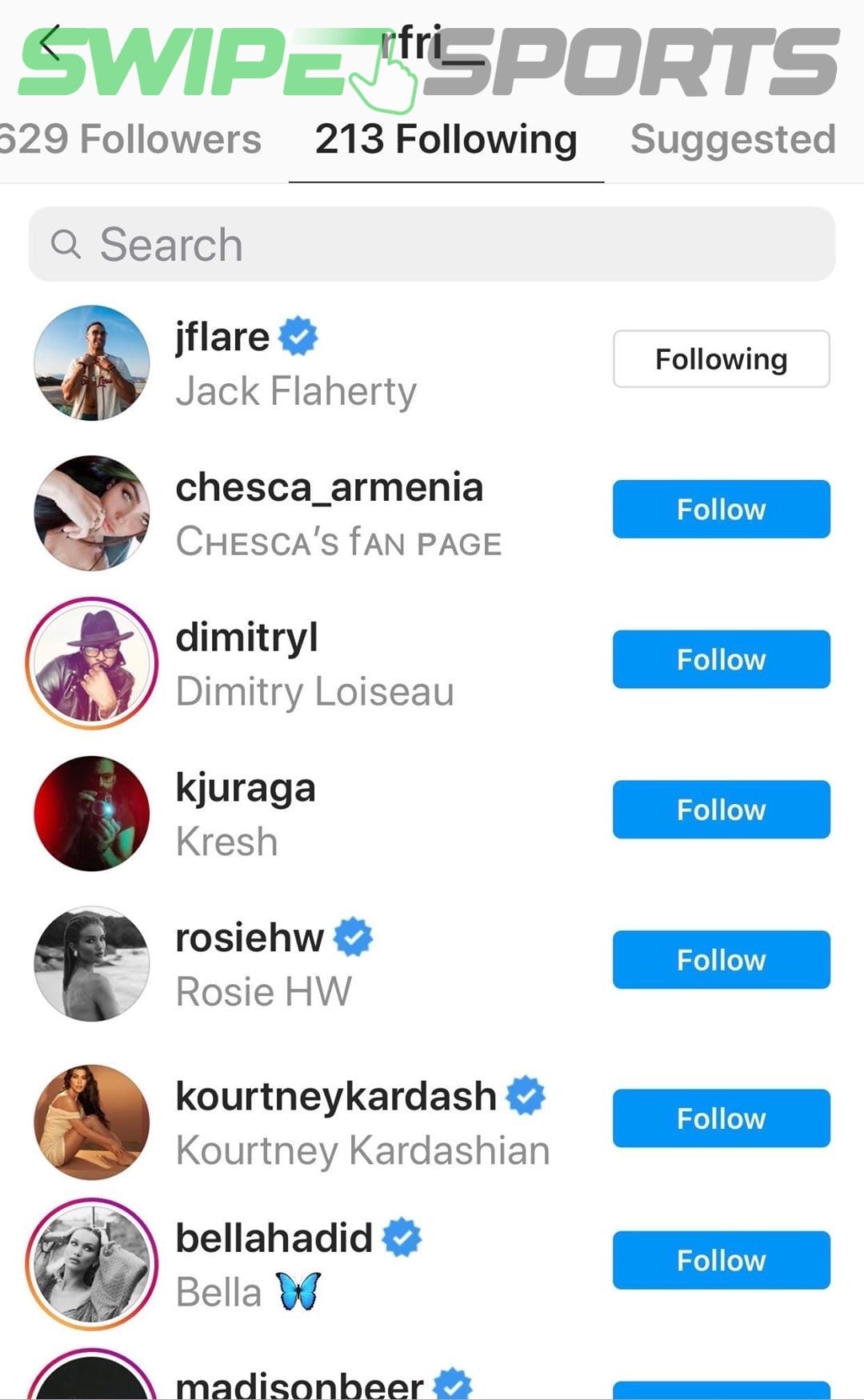Image resolution: width=864 pixels, height=1400 pixels.
Task: Unfollow jflare via the Following button
Action: 721,359
